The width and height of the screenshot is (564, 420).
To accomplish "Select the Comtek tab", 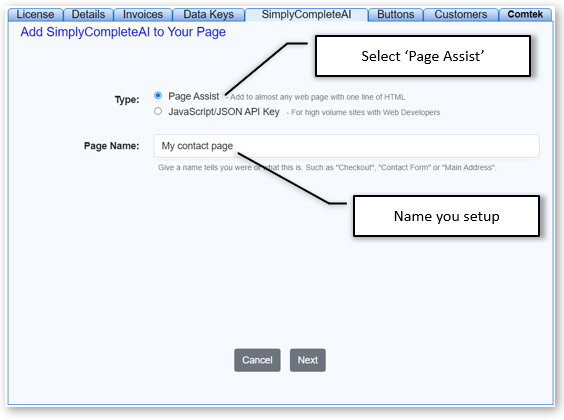I will coord(525,14).
